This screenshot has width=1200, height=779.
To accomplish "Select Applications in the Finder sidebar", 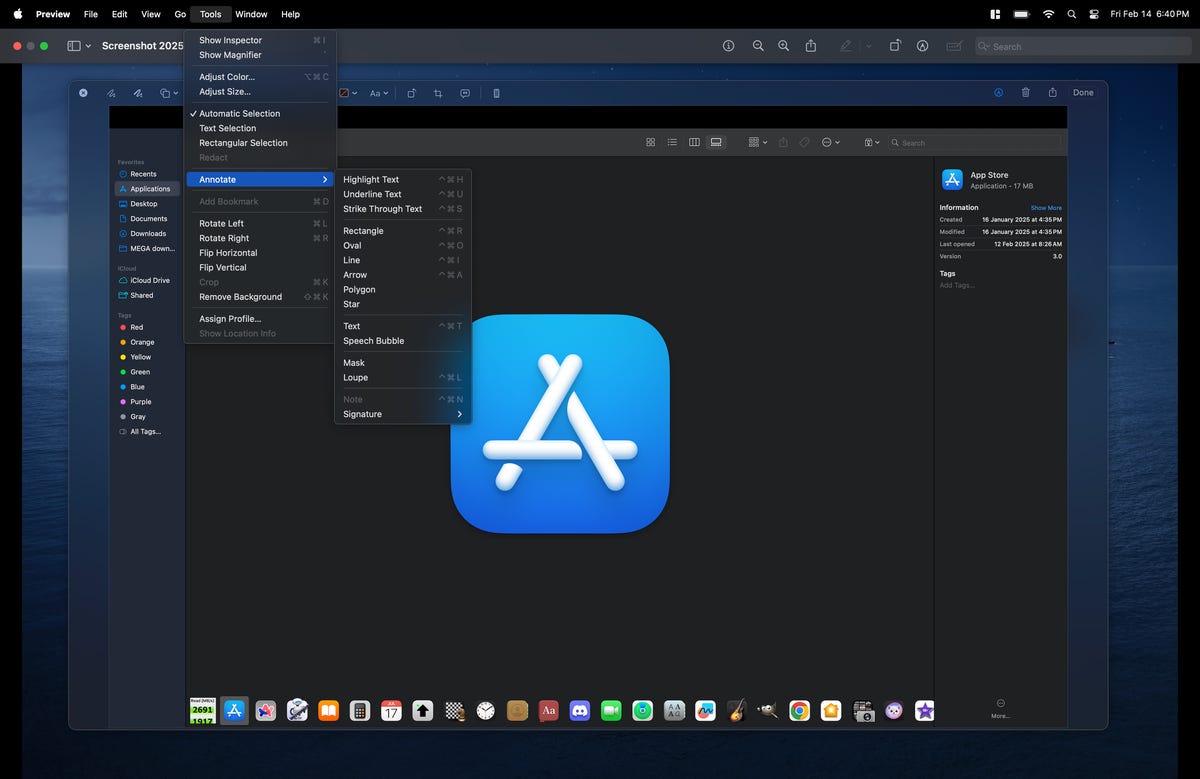I will point(148,189).
